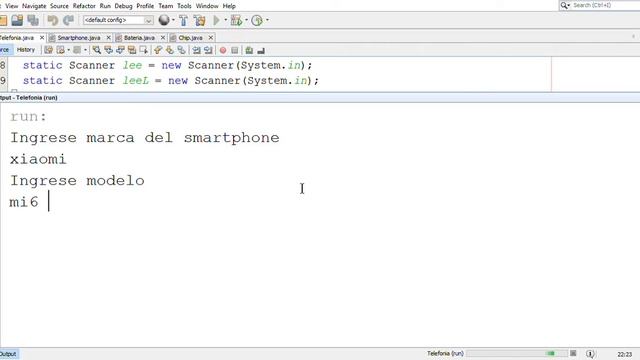The image size is (640, 360).
Task: Click Find Previous Occurrence icon
Action: point(109,50)
